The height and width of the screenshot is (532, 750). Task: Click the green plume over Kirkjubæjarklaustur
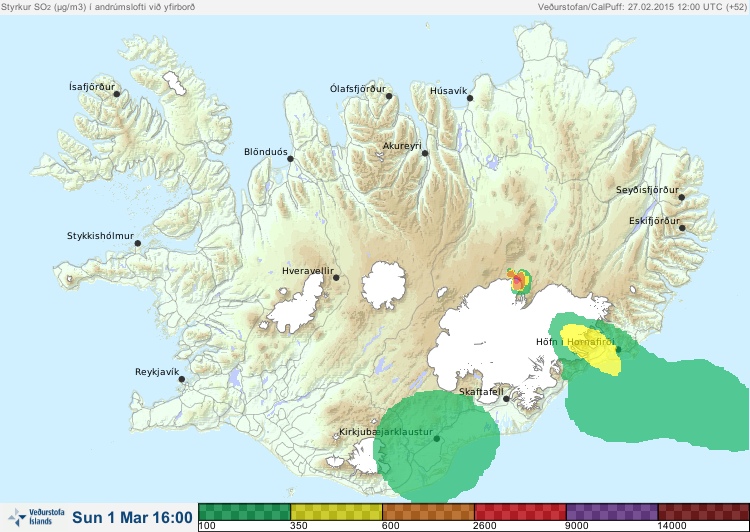[x=436, y=445]
